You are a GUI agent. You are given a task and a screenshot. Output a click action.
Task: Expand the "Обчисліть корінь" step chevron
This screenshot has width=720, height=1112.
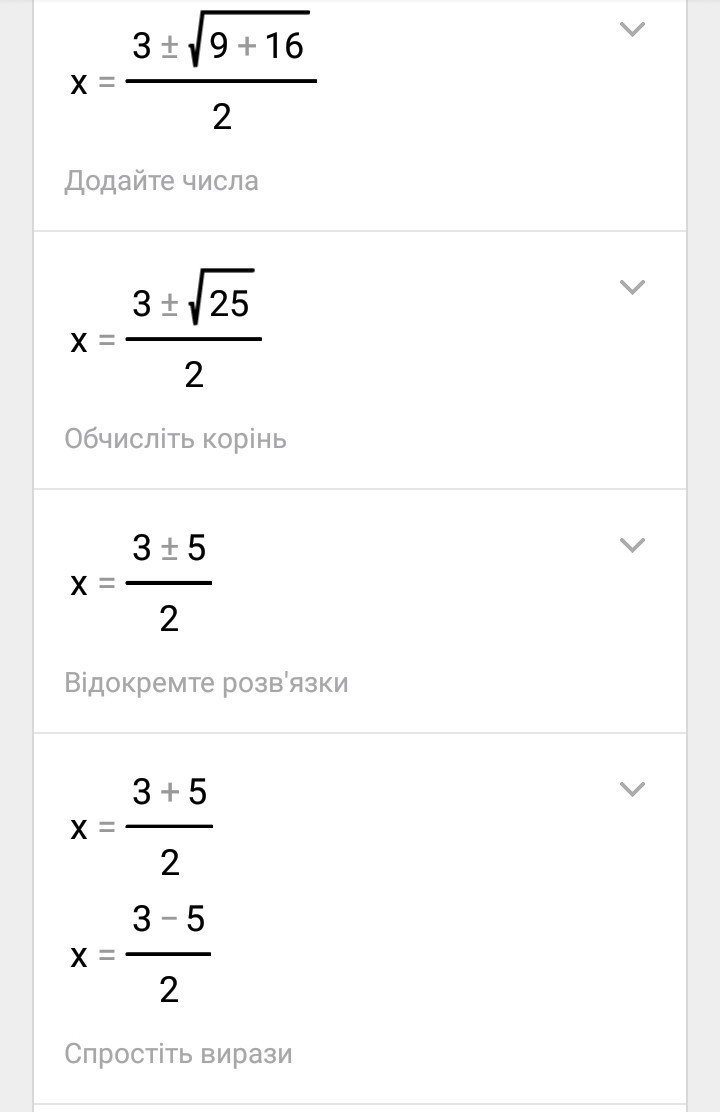coord(632,287)
